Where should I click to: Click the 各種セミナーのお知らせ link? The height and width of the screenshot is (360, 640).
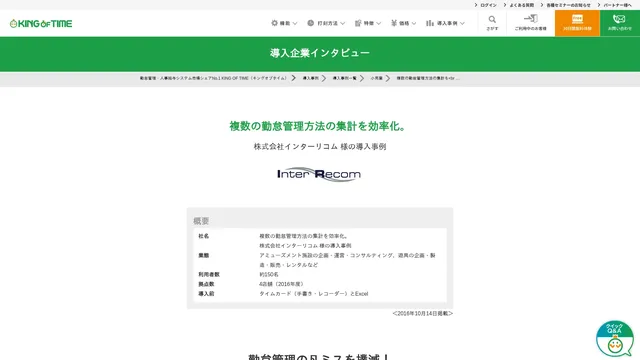(569, 5)
